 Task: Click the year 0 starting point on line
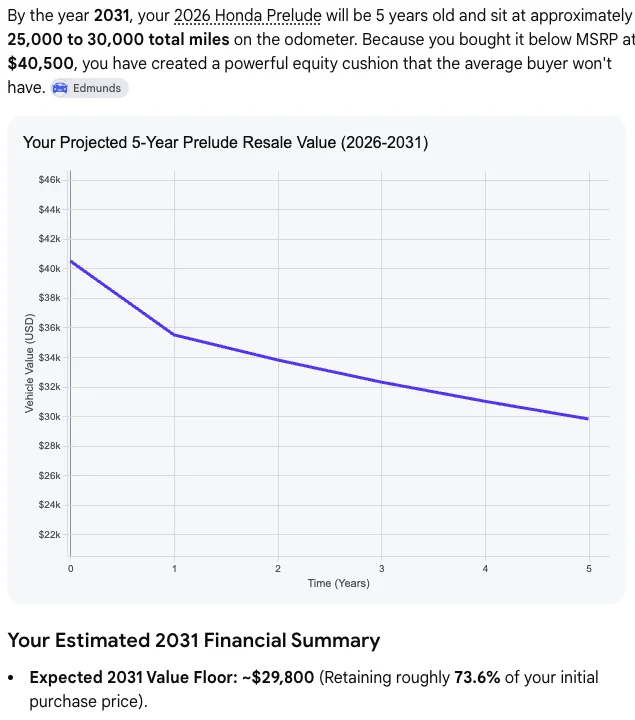point(71,261)
